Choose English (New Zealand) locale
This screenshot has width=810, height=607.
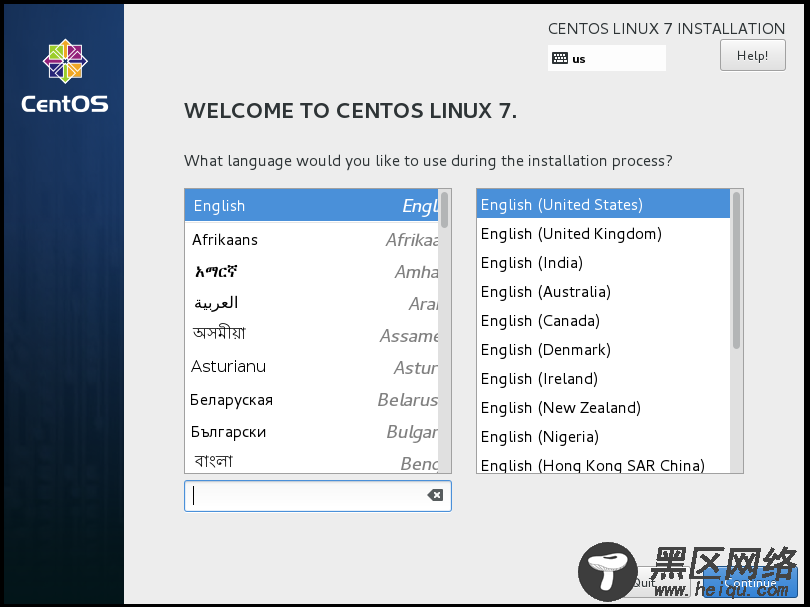point(603,407)
